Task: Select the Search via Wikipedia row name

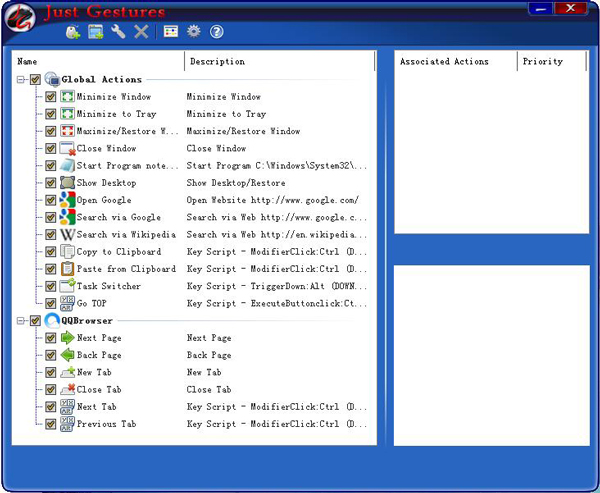Action: click(126, 234)
